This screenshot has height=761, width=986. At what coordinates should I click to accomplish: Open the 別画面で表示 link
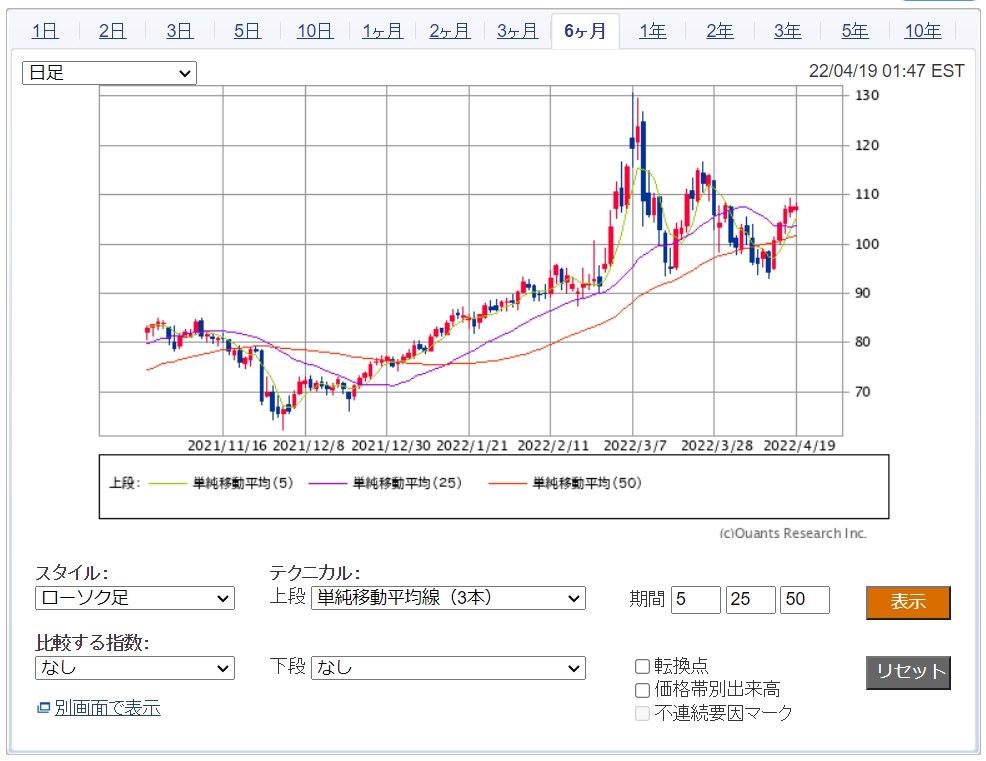pyautogui.click(x=107, y=708)
